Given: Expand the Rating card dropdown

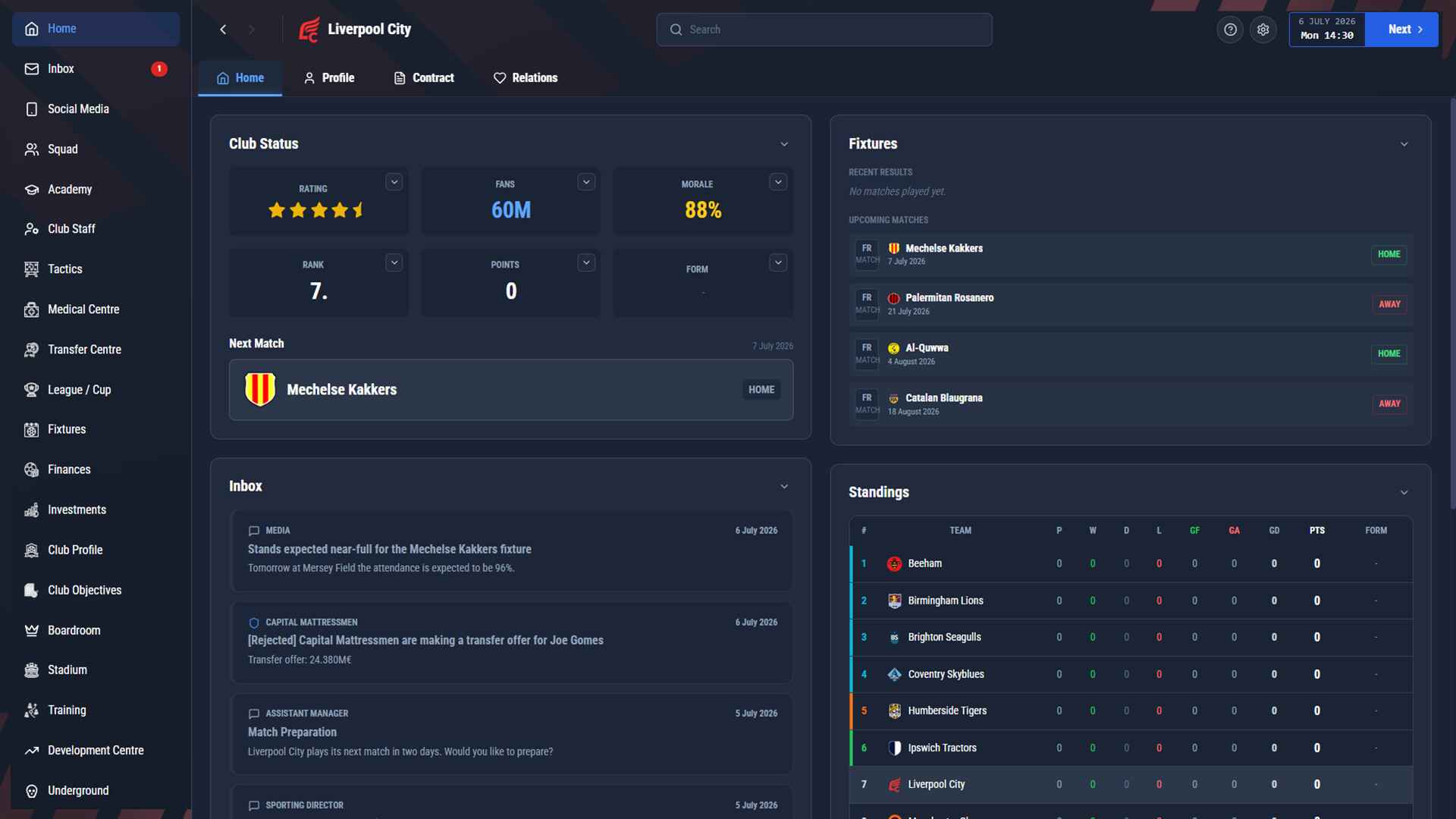Looking at the screenshot, I should click(x=394, y=182).
